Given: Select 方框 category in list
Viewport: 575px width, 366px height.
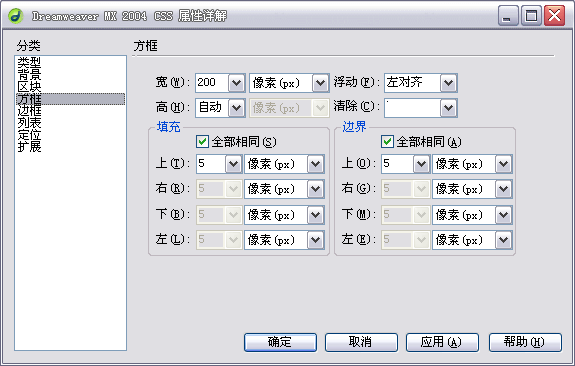Looking at the screenshot, I should click(x=70, y=99).
